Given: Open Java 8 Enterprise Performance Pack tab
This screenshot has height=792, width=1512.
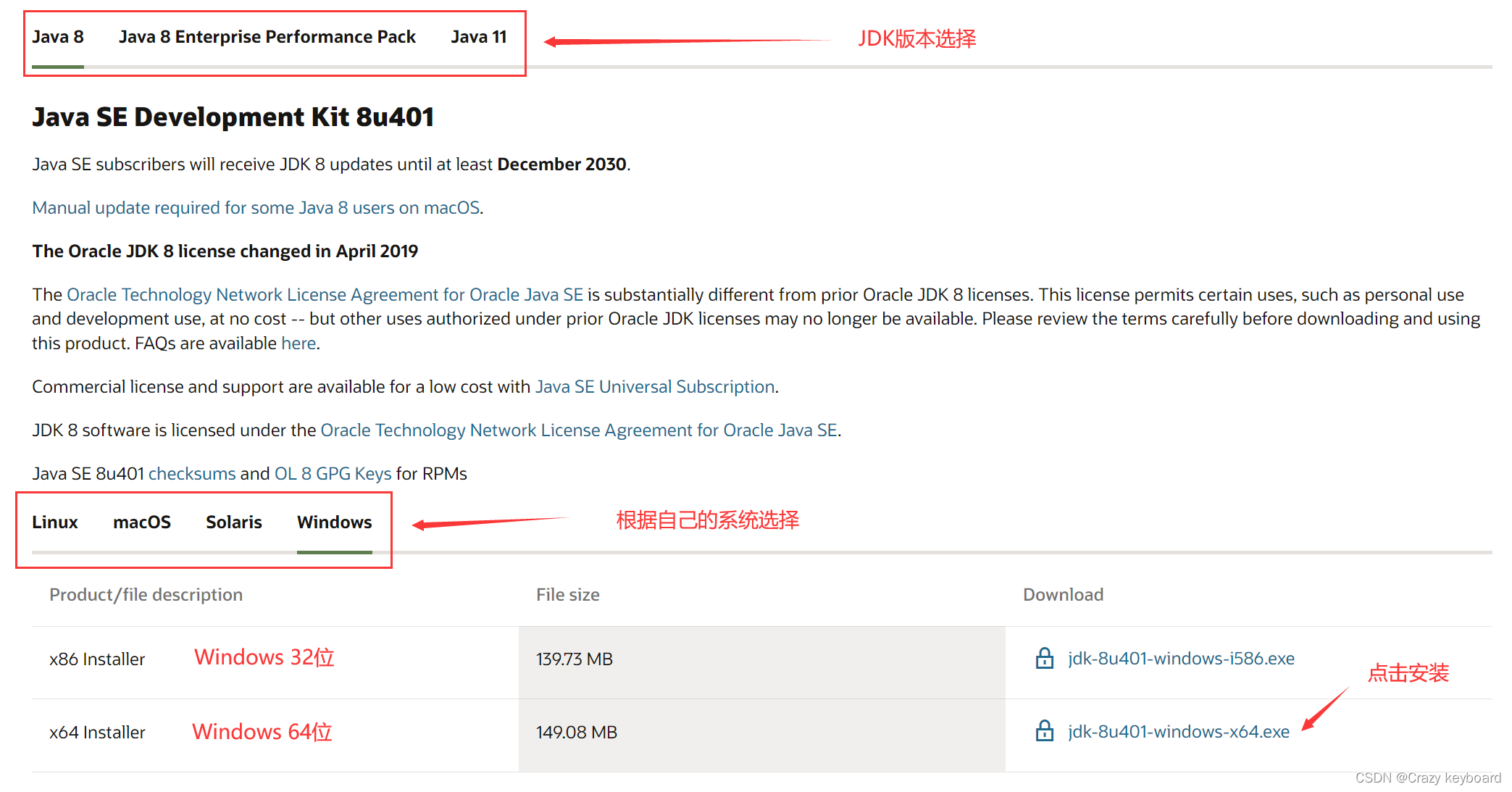Looking at the screenshot, I should [x=267, y=37].
